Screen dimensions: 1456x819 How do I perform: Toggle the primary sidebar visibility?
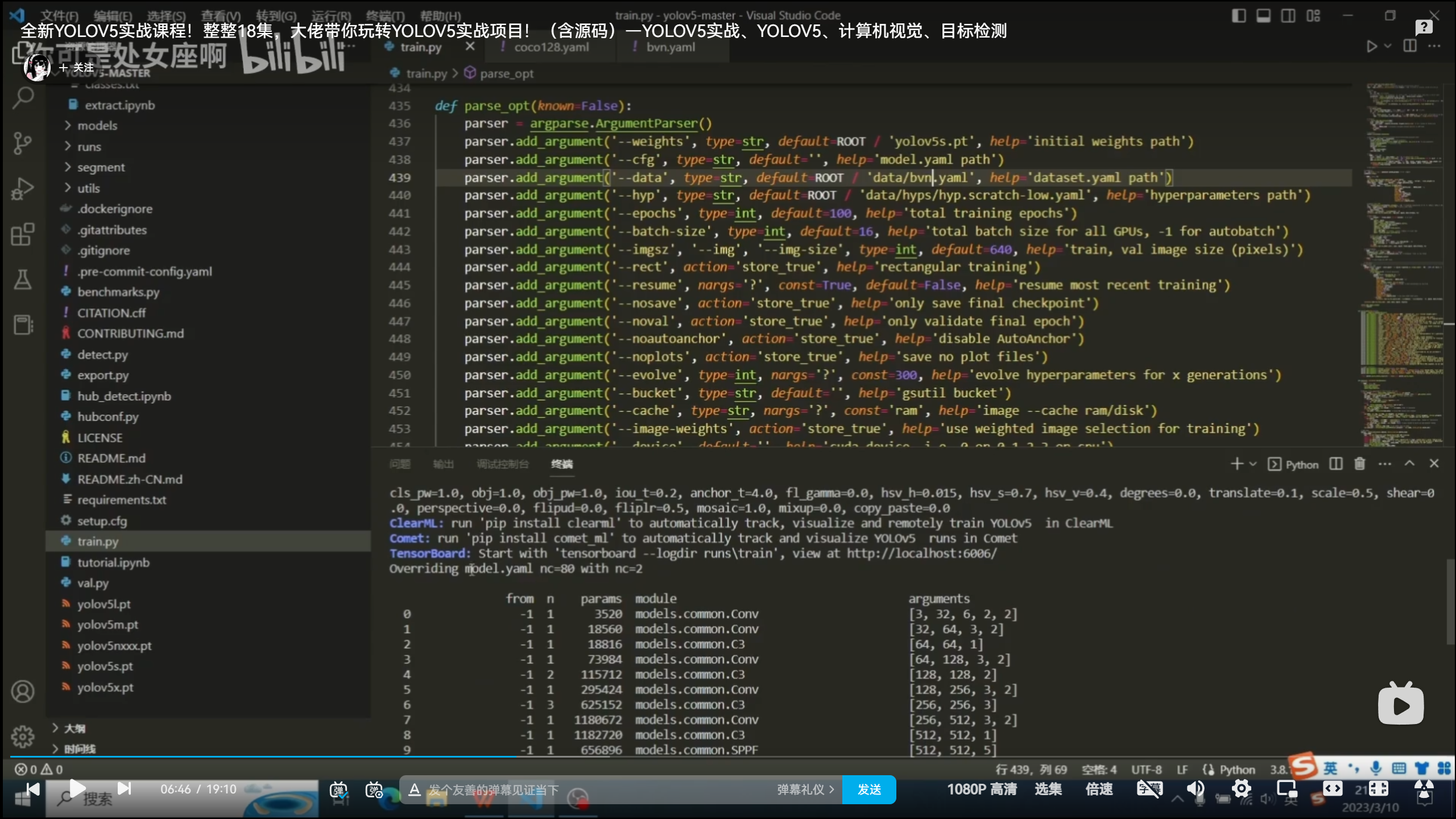click(x=1239, y=15)
